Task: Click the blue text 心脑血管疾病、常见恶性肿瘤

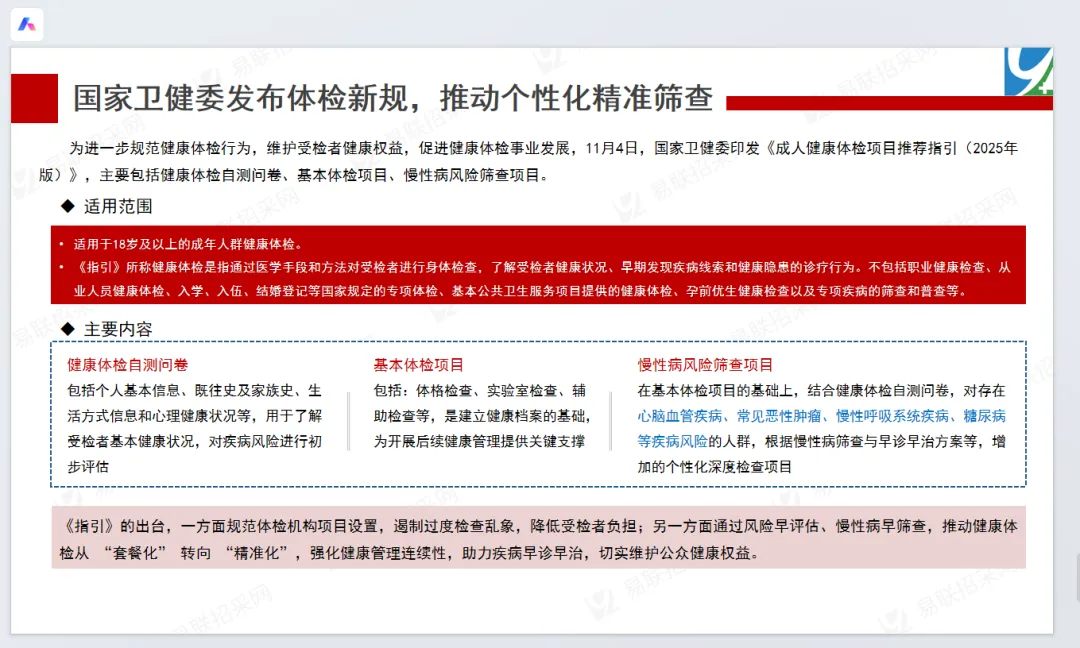Action: 729,416
